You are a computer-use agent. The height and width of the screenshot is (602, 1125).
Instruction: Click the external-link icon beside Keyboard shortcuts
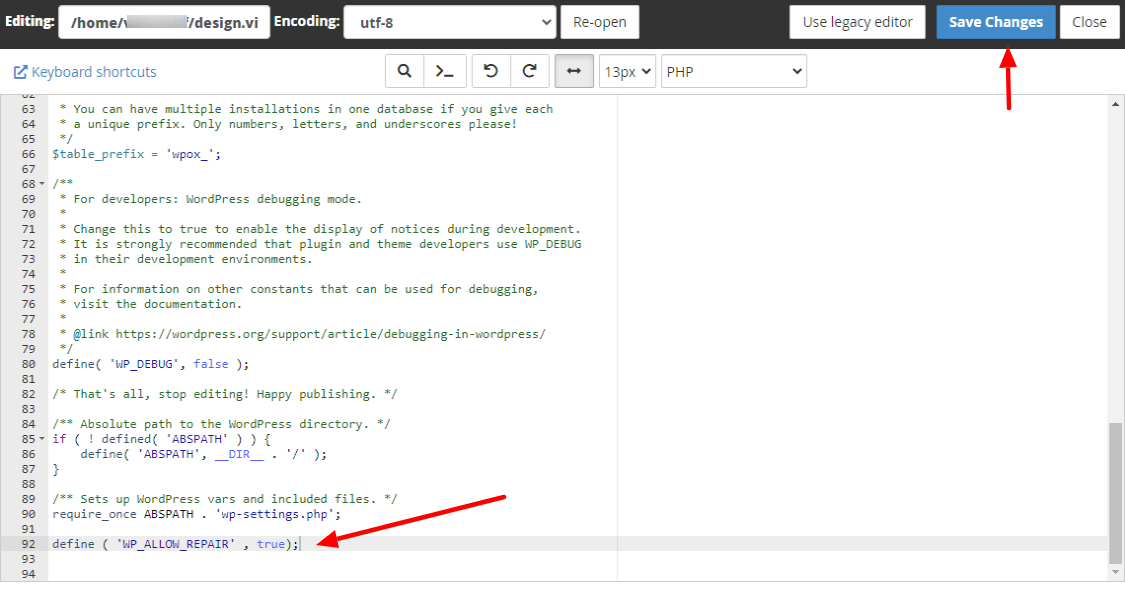[x=20, y=72]
